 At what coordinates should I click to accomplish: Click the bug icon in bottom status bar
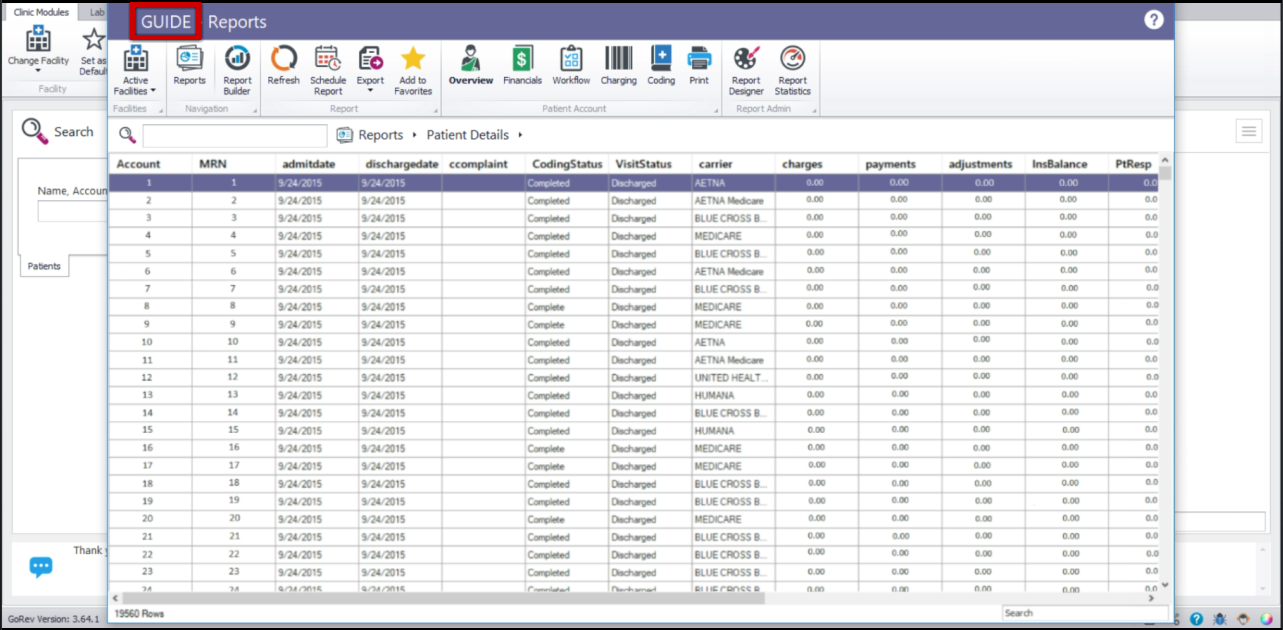pyautogui.click(x=1219, y=619)
